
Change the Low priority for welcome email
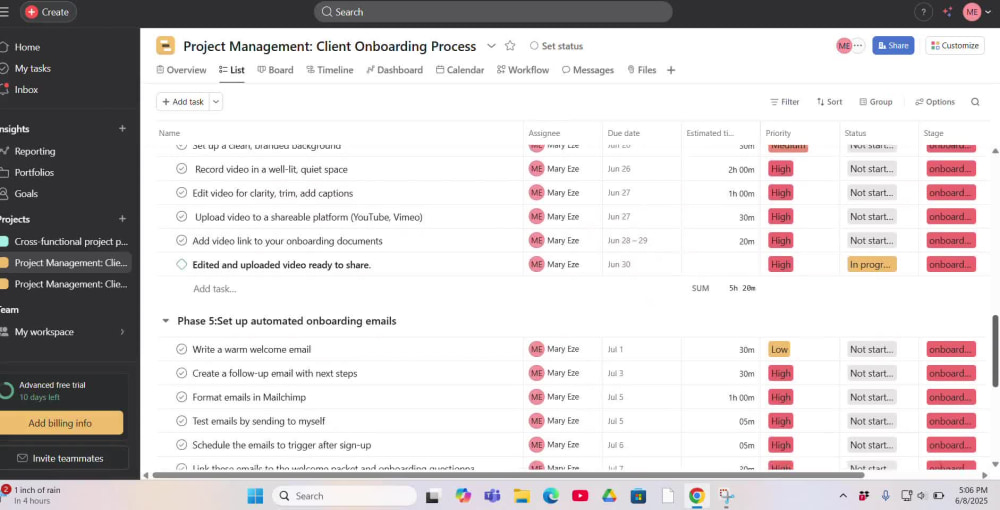pos(779,349)
